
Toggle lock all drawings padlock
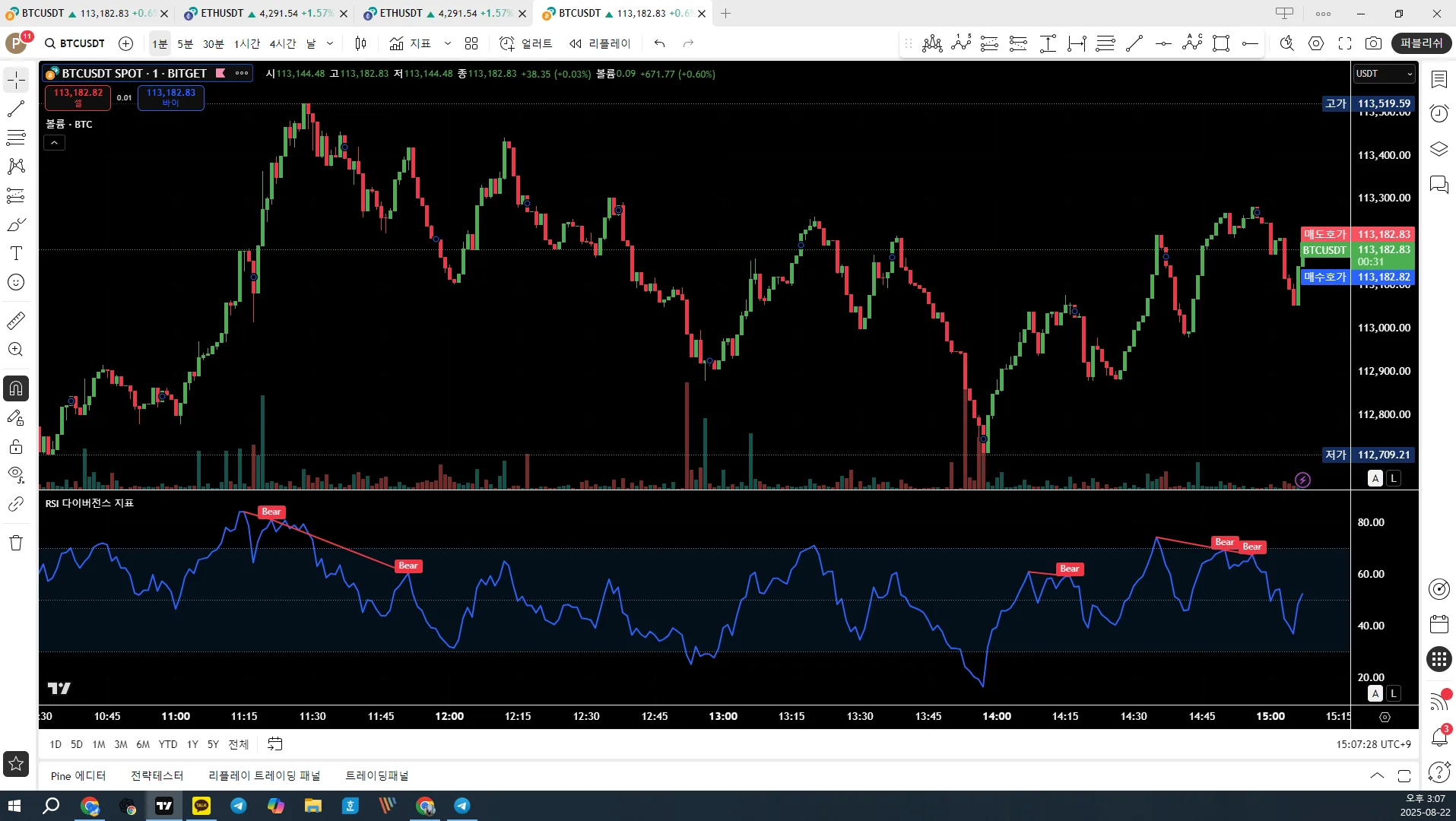point(16,446)
